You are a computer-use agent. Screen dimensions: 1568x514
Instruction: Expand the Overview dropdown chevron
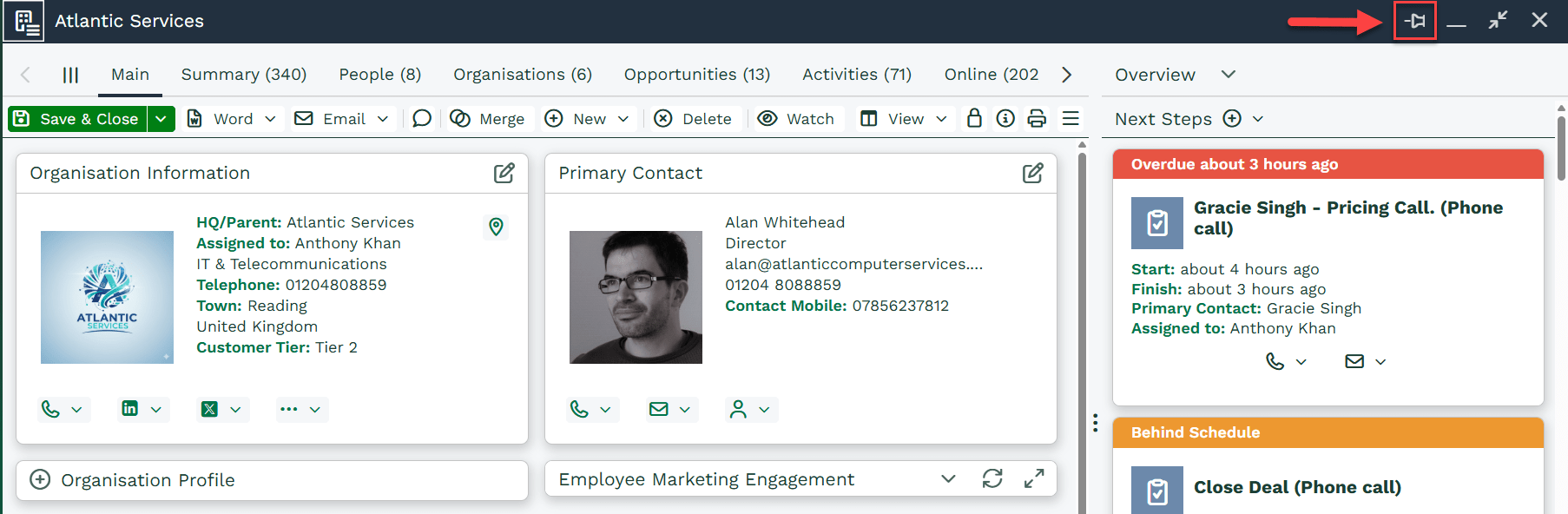click(x=1228, y=75)
